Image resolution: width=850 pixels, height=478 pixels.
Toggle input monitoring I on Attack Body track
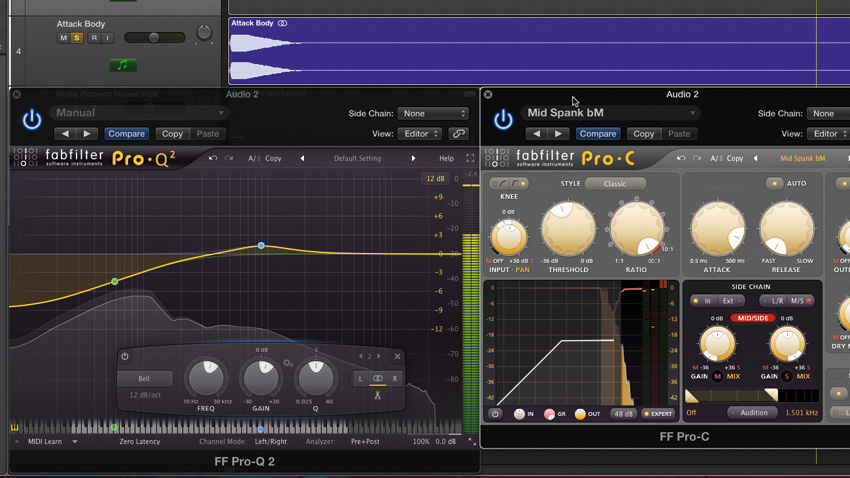[107, 38]
